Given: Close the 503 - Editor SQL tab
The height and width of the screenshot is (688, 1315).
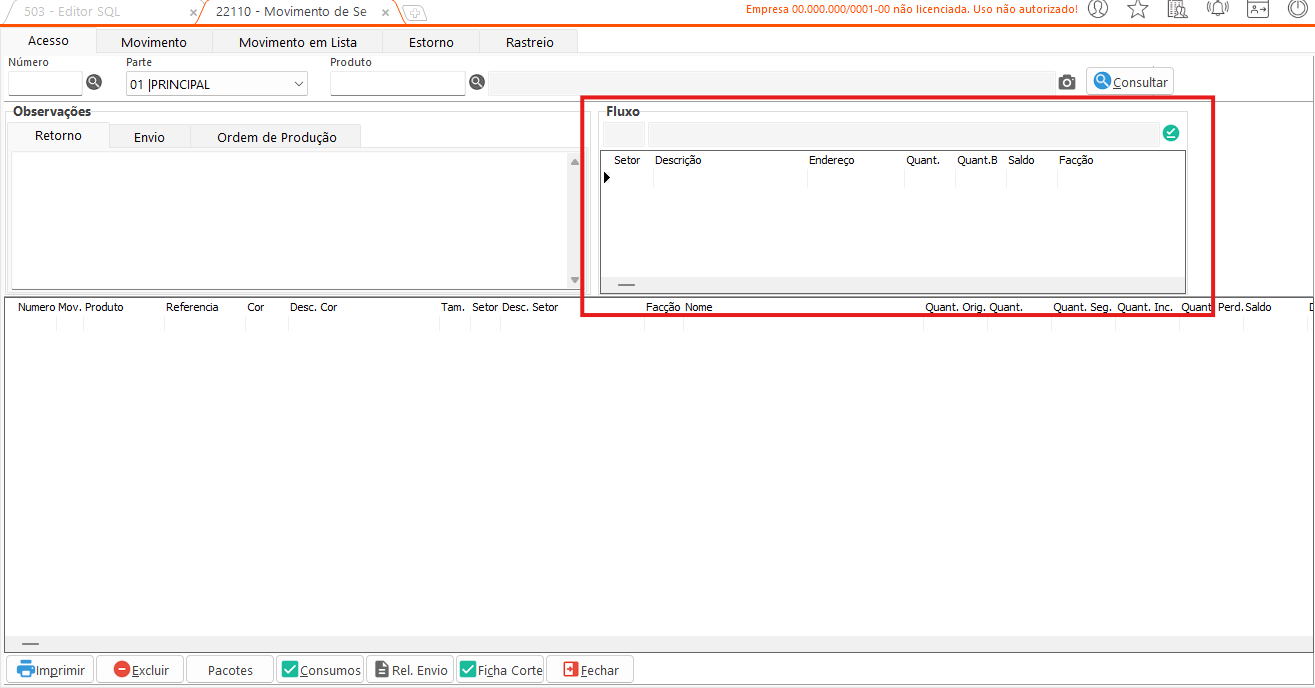Looking at the screenshot, I should [x=193, y=12].
